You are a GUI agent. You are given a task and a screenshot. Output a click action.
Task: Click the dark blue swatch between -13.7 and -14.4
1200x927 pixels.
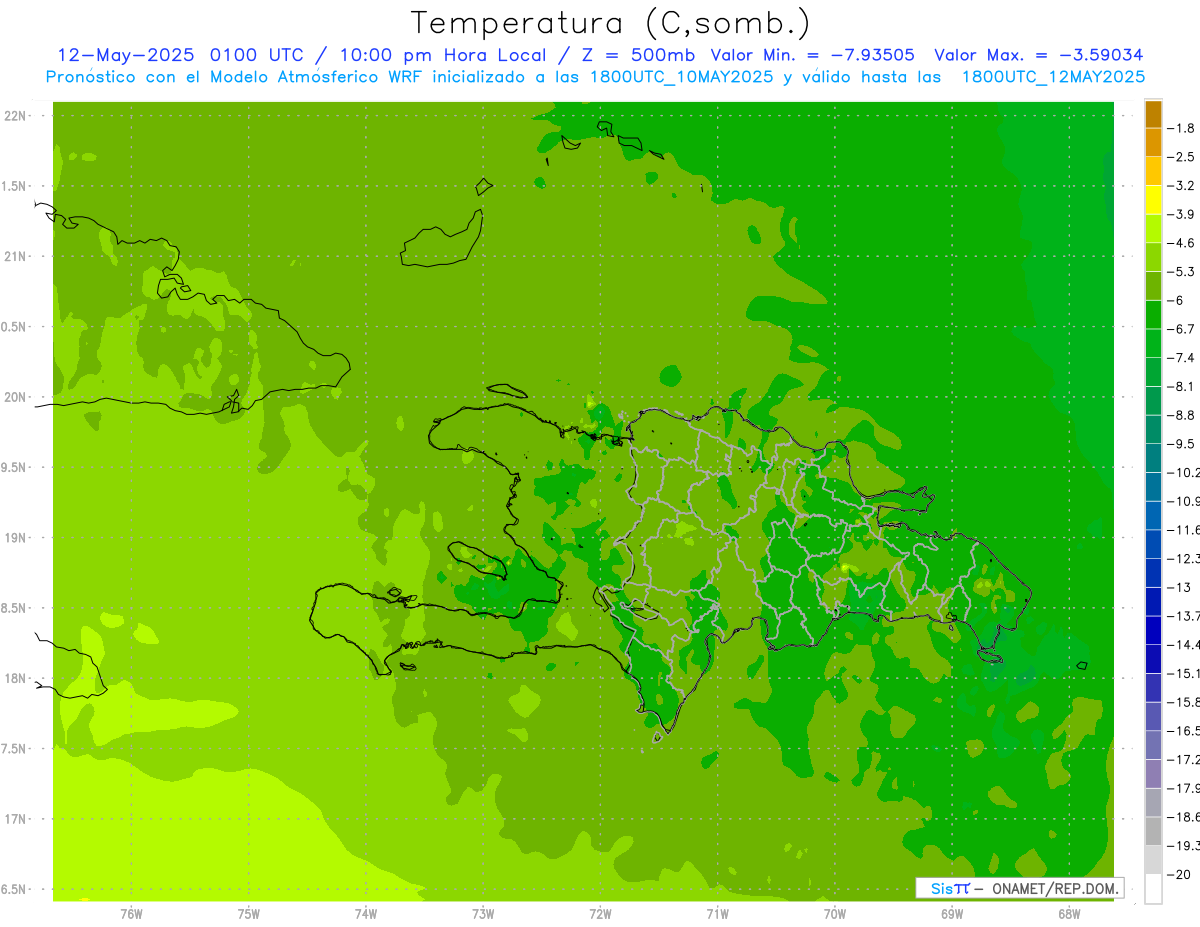1153,630
